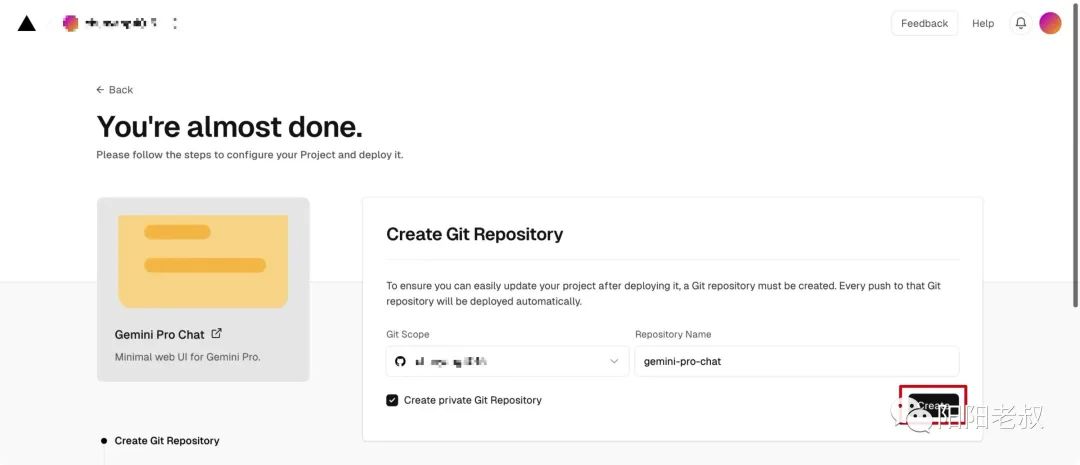The width and height of the screenshot is (1080, 465).
Task: Click the Feedback button
Action: point(924,23)
